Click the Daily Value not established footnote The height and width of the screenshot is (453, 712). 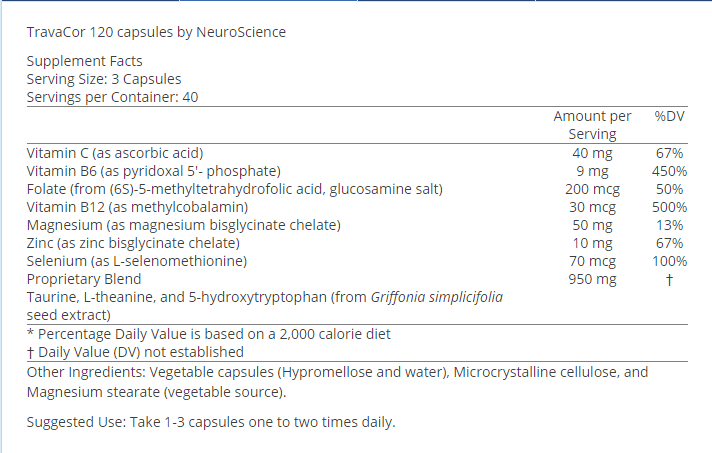point(135,352)
